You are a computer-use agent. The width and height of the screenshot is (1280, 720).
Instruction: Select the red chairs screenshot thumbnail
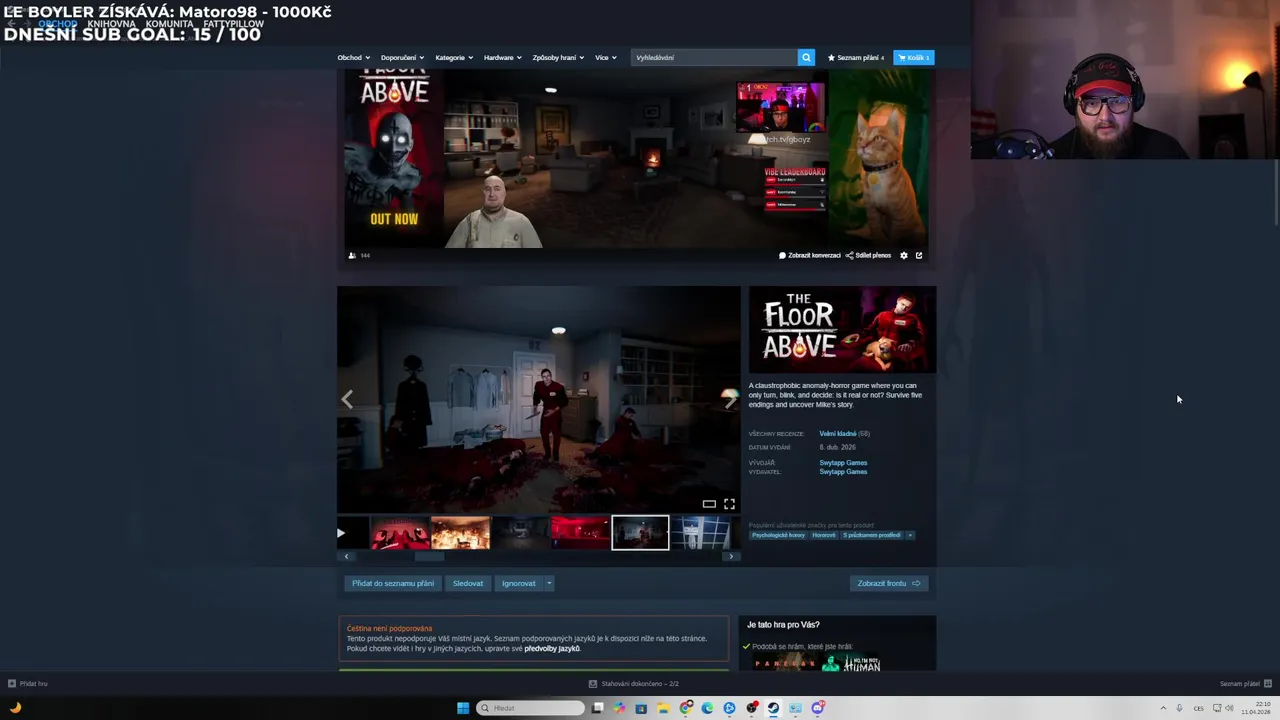point(400,533)
